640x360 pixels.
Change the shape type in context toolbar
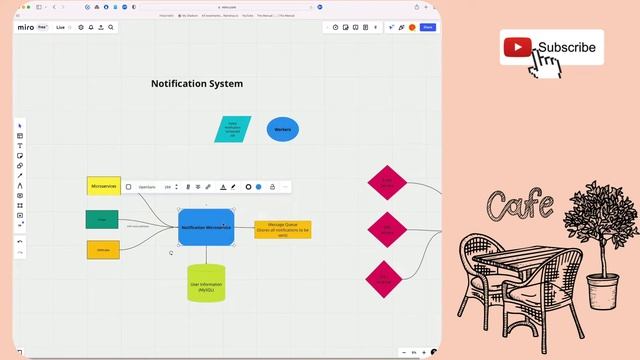[x=129, y=187]
